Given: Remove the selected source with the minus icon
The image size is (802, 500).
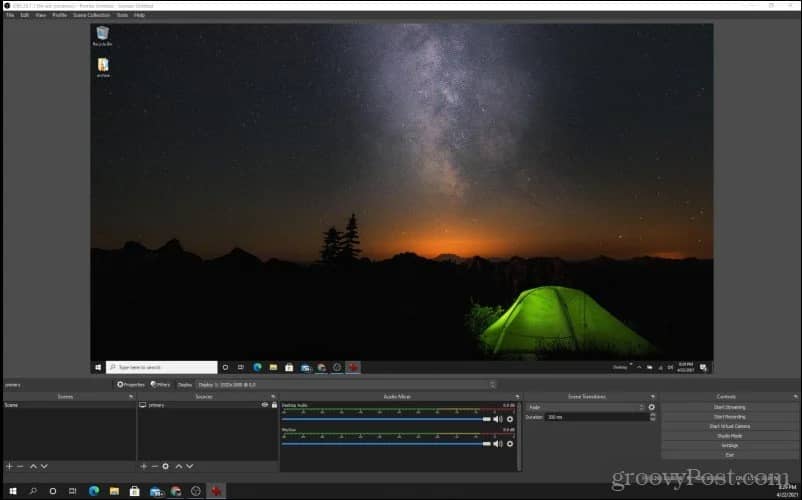Looking at the screenshot, I should pyautogui.click(x=154, y=466).
